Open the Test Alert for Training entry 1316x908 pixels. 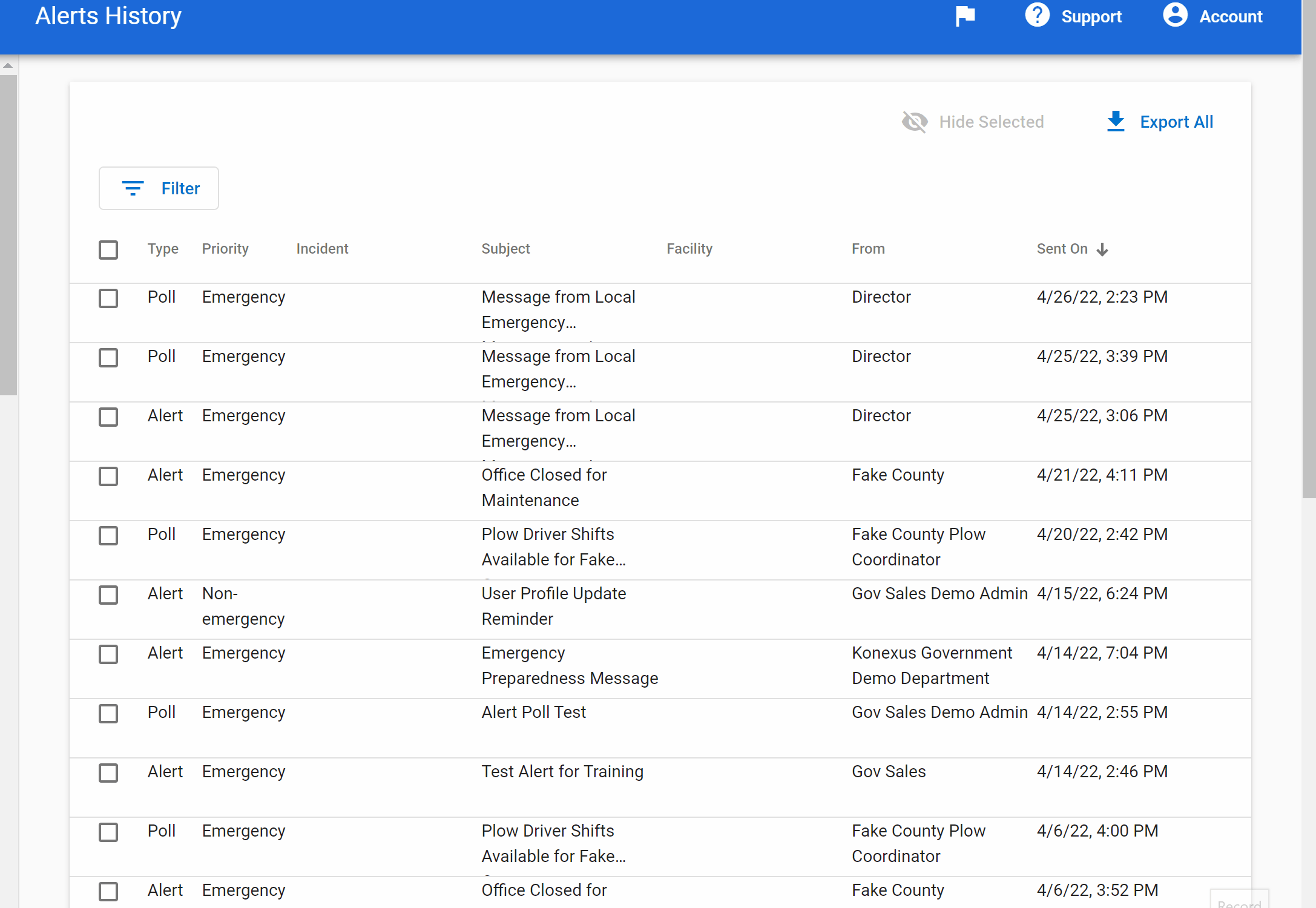tap(562, 772)
